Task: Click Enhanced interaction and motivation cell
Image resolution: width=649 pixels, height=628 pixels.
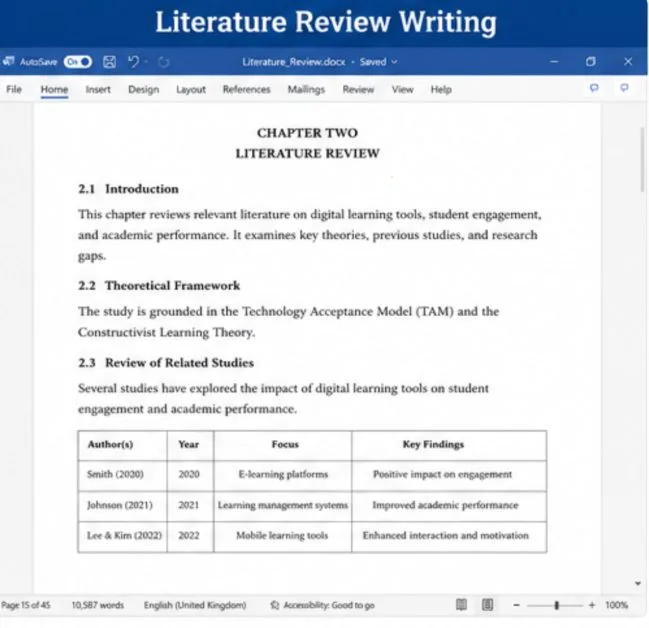Action: (449, 537)
